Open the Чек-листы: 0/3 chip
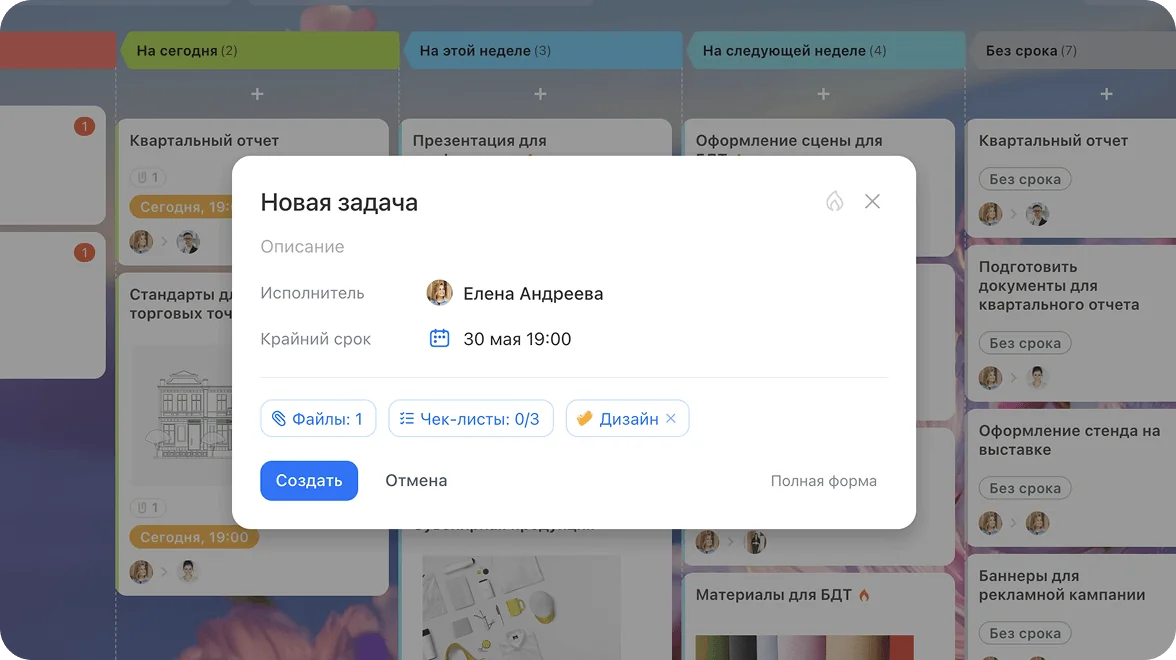Viewport: 1176px width, 660px height. tap(469, 419)
